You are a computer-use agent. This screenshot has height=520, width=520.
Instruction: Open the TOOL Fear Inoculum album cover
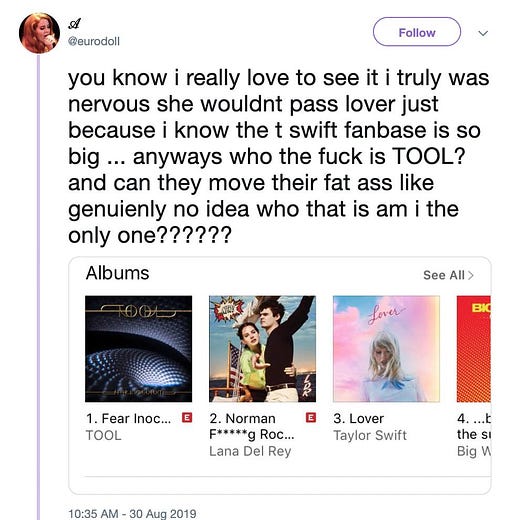coord(139,349)
